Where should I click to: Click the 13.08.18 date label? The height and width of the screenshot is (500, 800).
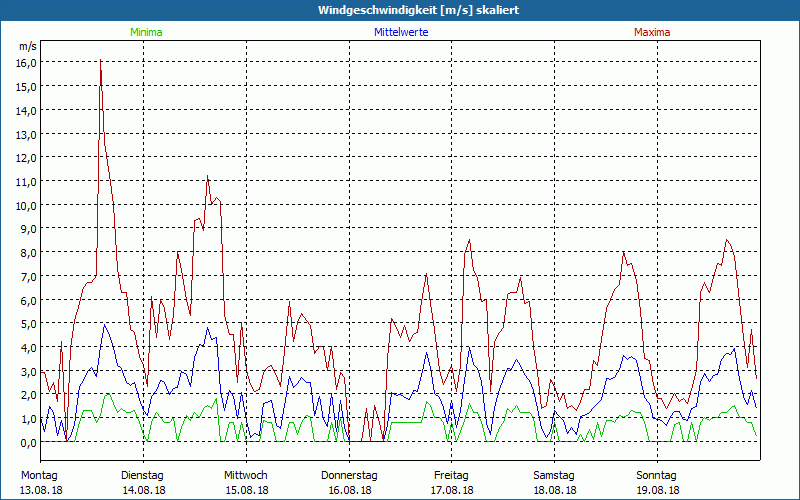40,490
